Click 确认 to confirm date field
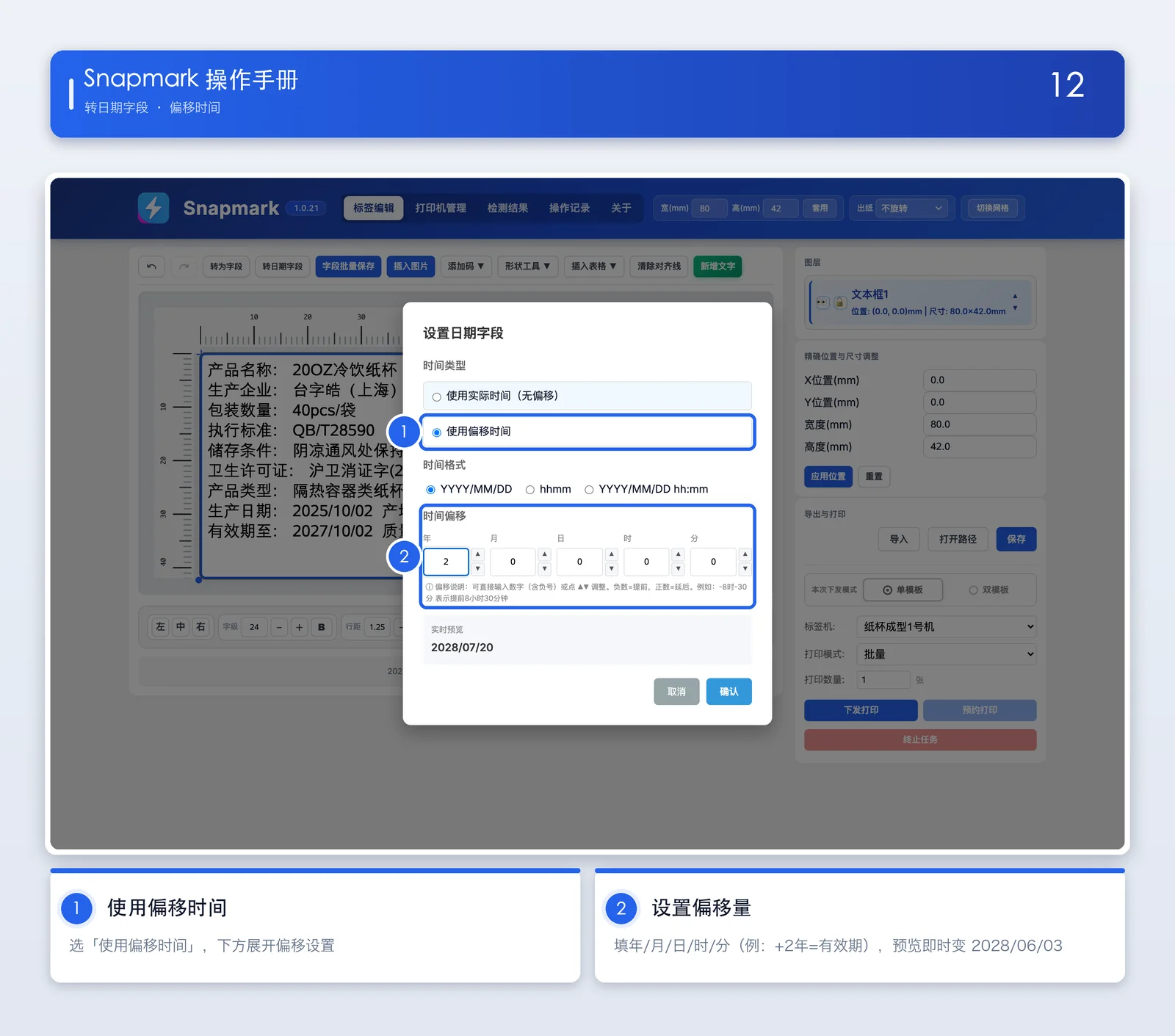Screen dimensions: 1175x1036 pos(729,692)
